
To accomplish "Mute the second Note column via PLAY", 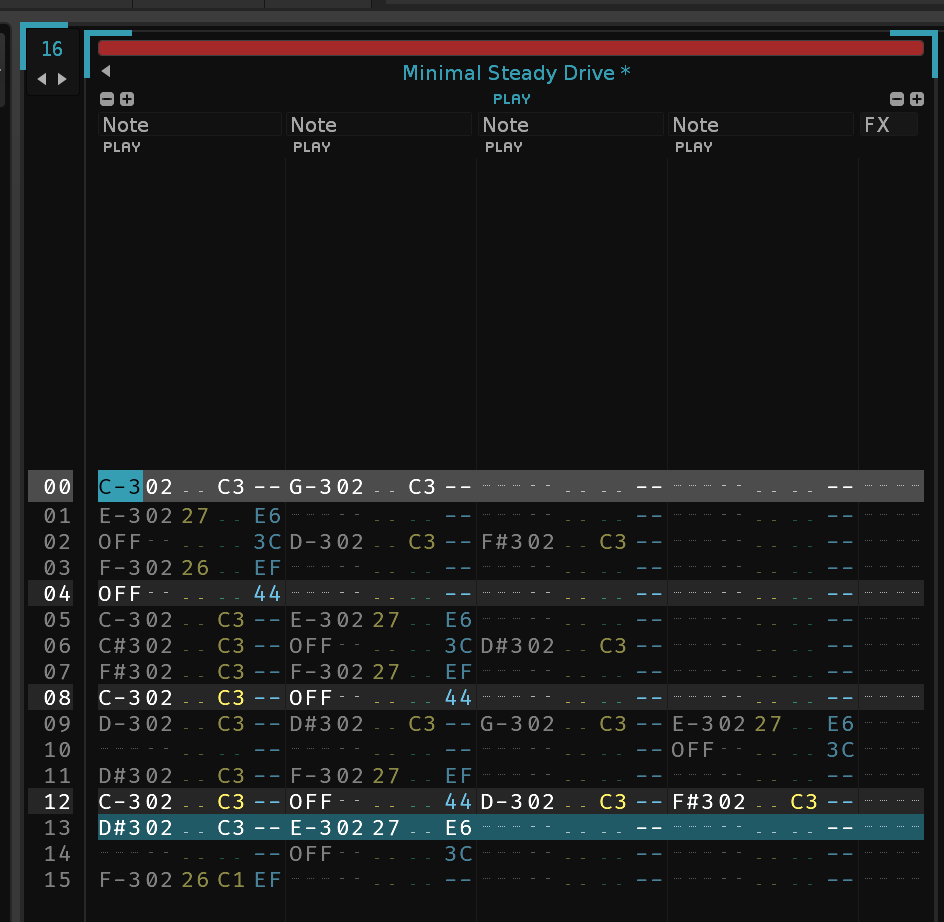I will coord(312,147).
